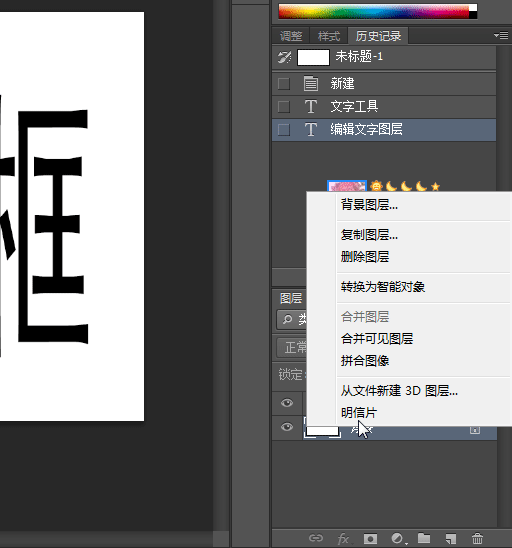This screenshot has height=548, width=512.
Task: Choose 明信片 from context menu
Action: pyautogui.click(x=409, y=413)
